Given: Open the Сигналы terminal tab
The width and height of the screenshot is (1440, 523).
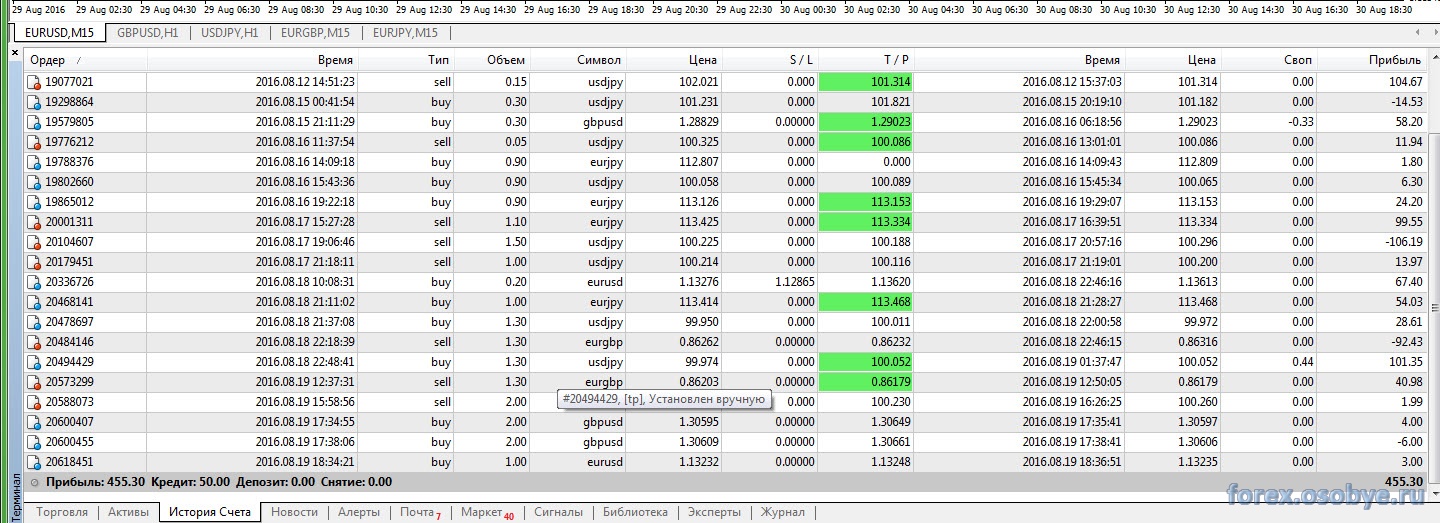Looking at the screenshot, I should pos(558,512).
